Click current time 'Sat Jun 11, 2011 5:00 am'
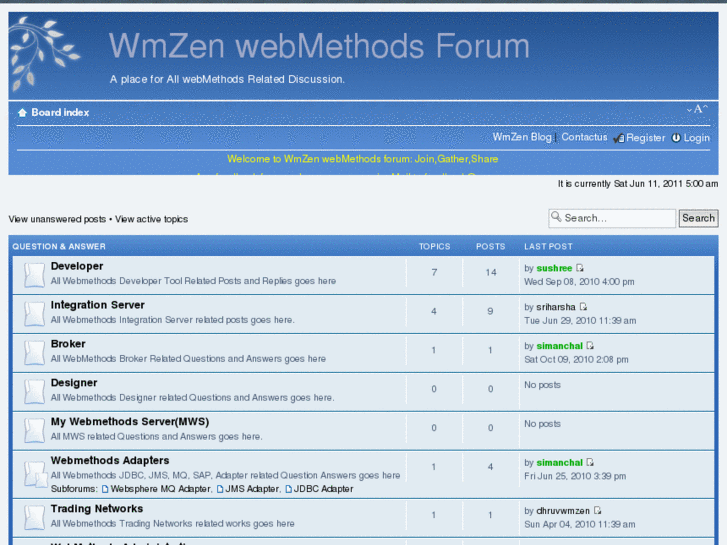The height and width of the screenshot is (545, 727). coord(666,184)
